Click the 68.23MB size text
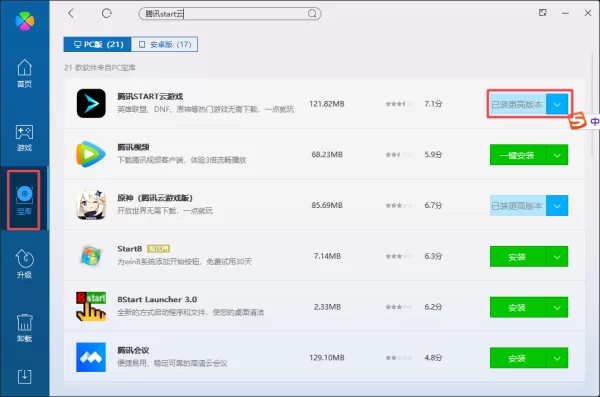 click(327, 154)
